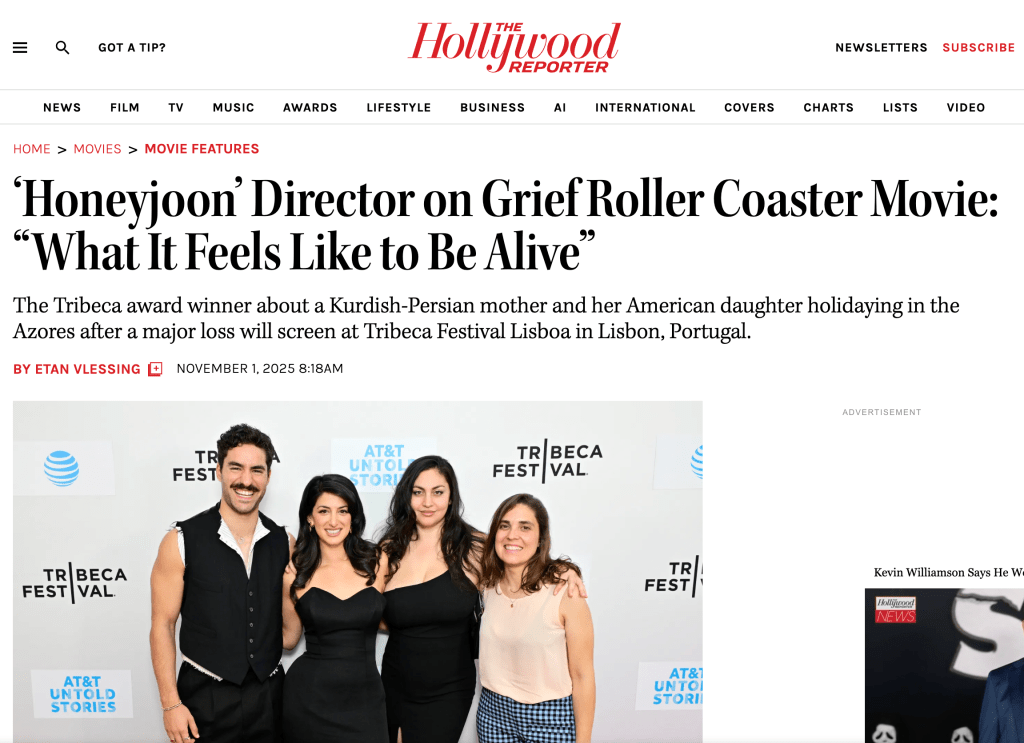Open Newsletters in the header
This screenshot has width=1024, height=743.
(x=881, y=48)
